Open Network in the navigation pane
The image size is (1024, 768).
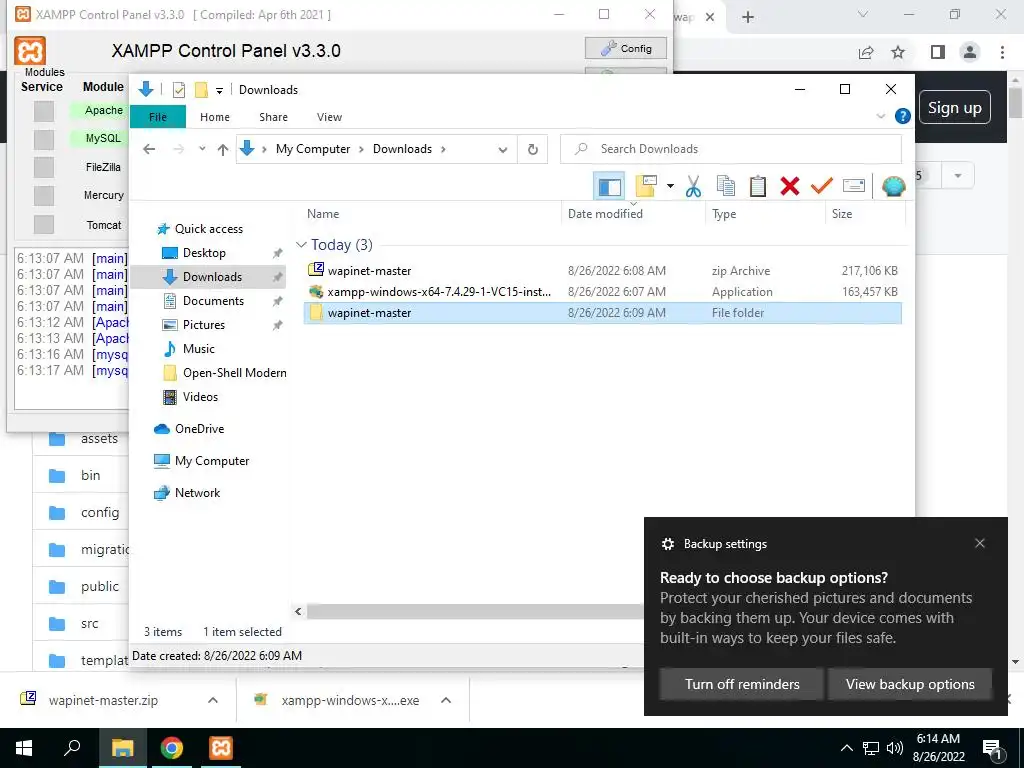(x=197, y=492)
